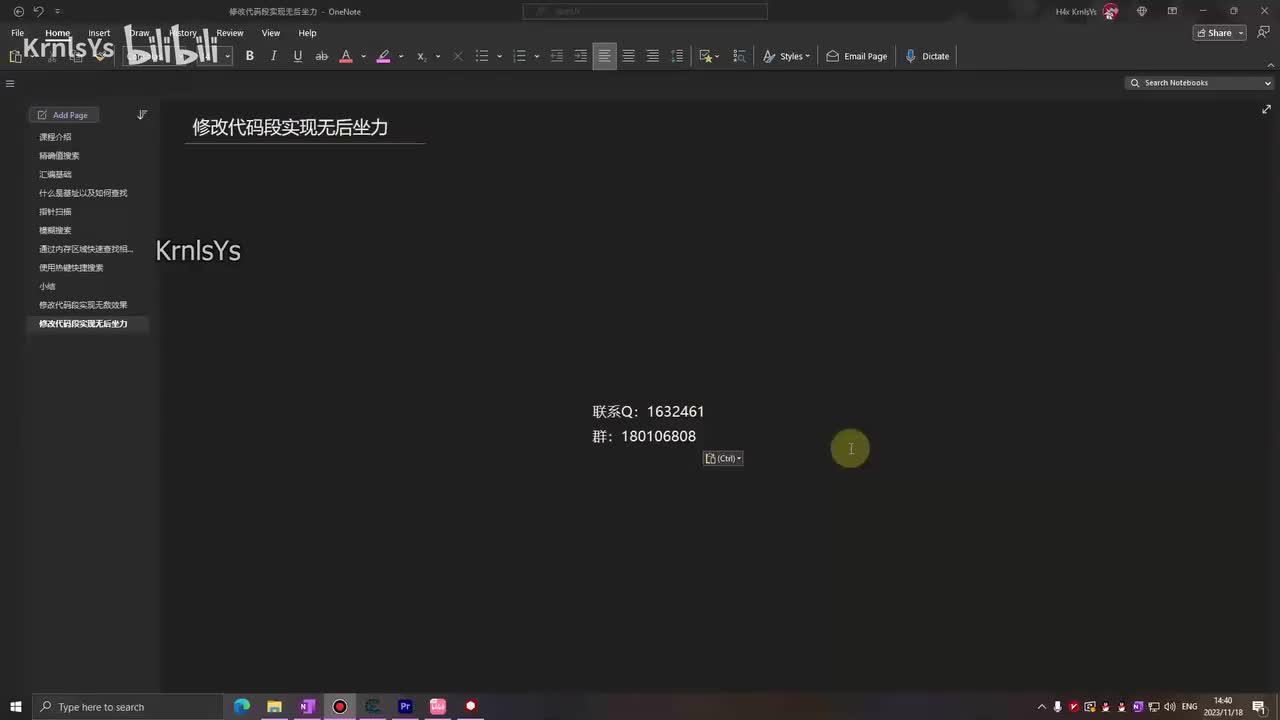Open Adobe Premiere Pro from taskbar
1280x720 pixels.
point(405,707)
